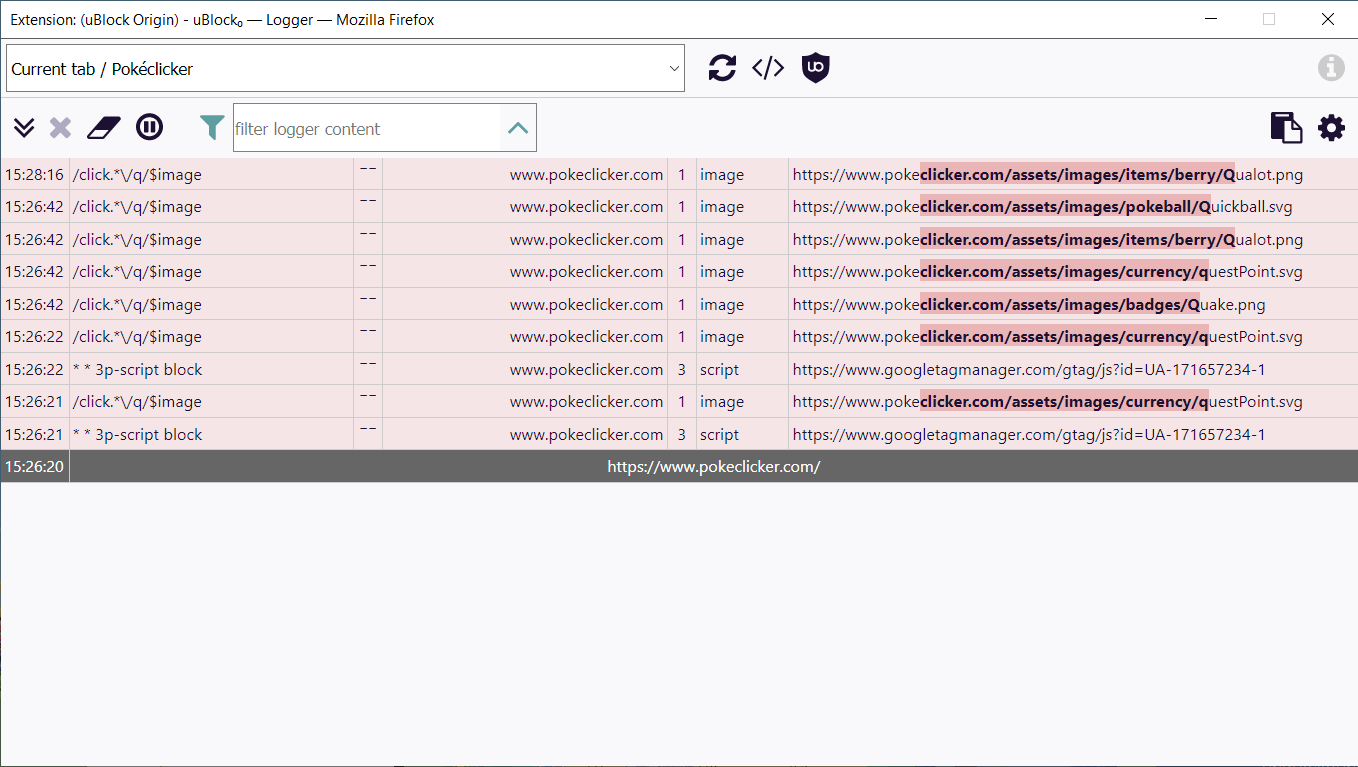This screenshot has width=1358, height=767.
Task: Click the googletagmanager gtag script URL
Action: tap(1027, 369)
